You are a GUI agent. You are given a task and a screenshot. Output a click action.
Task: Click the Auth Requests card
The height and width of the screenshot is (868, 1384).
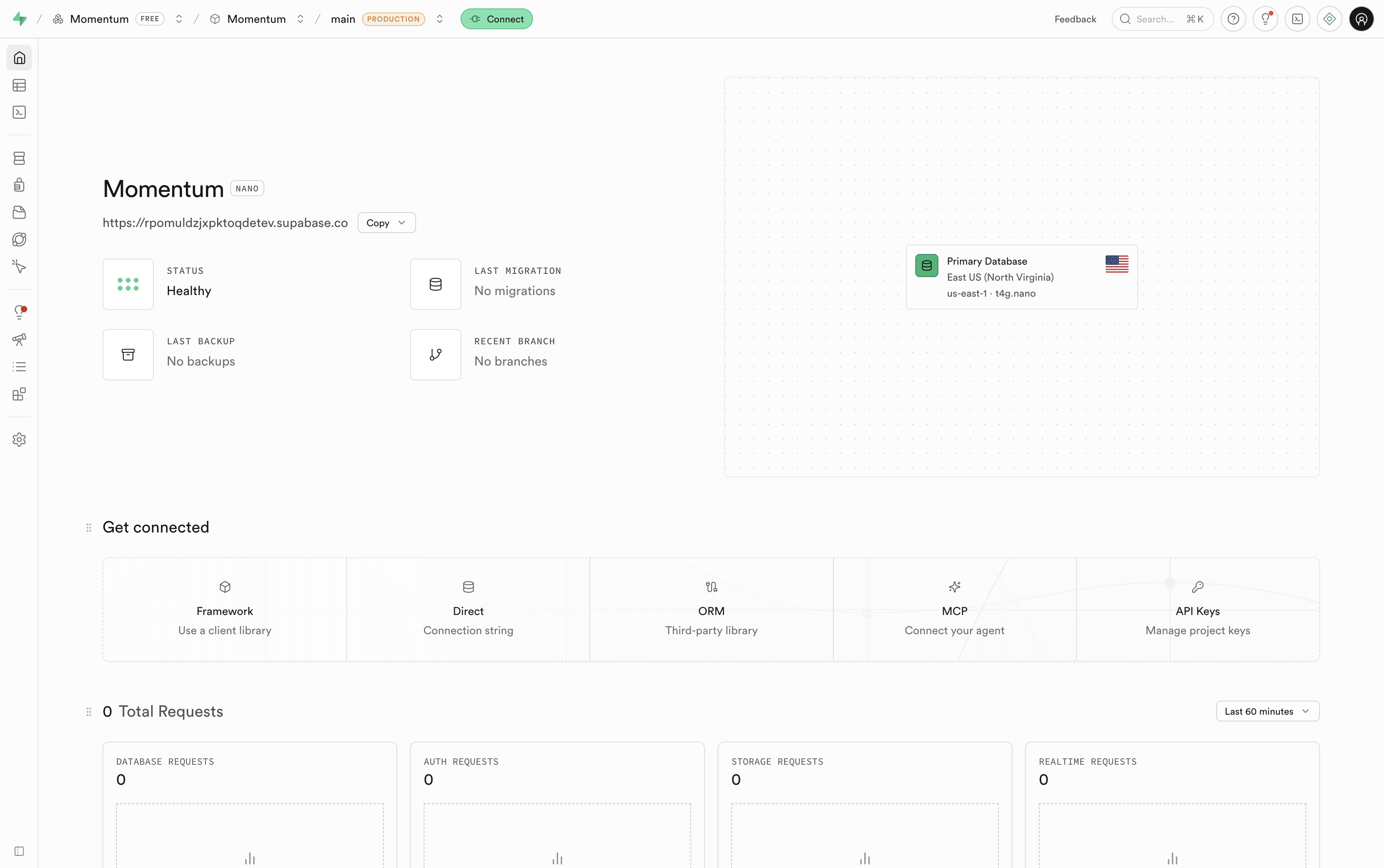[x=557, y=805]
